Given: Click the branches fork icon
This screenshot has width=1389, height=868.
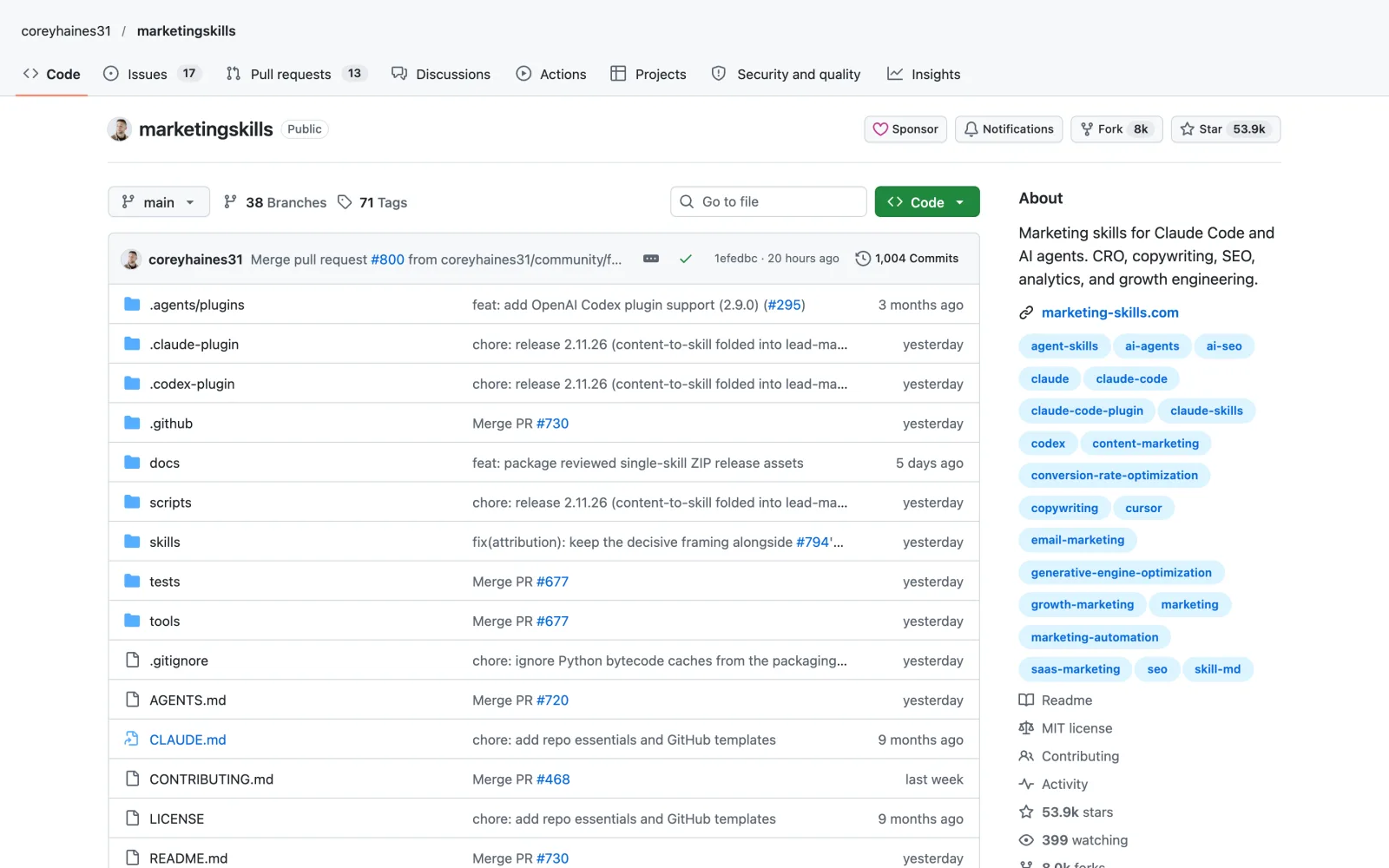Looking at the screenshot, I should coord(230,202).
